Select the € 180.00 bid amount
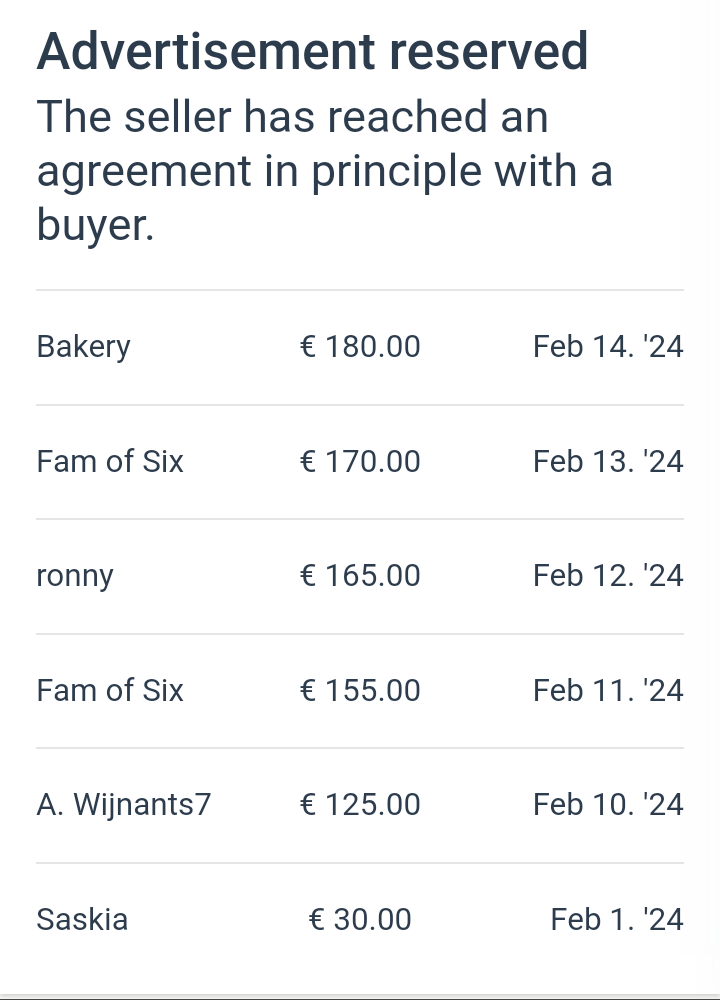The width and height of the screenshot is (720, 1000). 360,347
